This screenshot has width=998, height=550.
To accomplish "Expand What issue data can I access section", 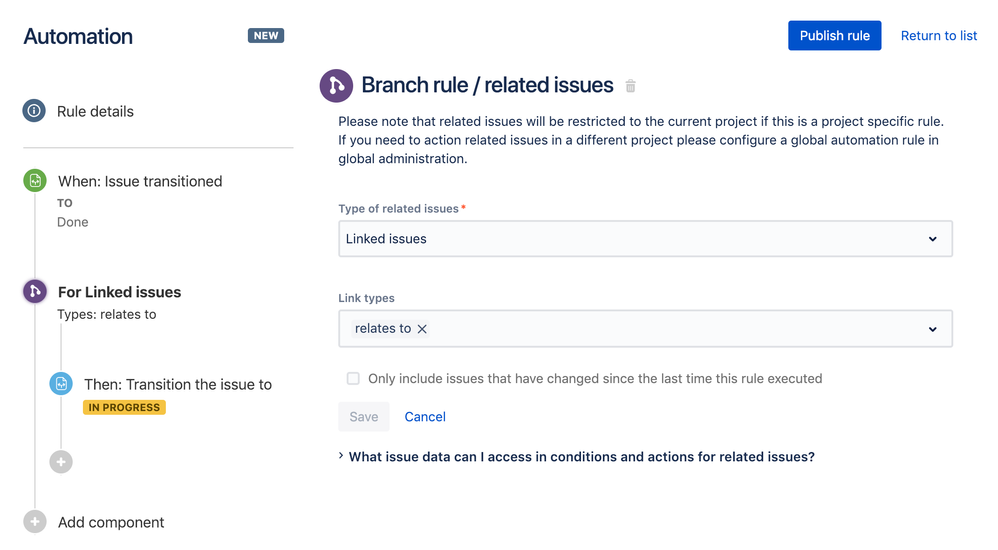I will [x=576, y=456].
